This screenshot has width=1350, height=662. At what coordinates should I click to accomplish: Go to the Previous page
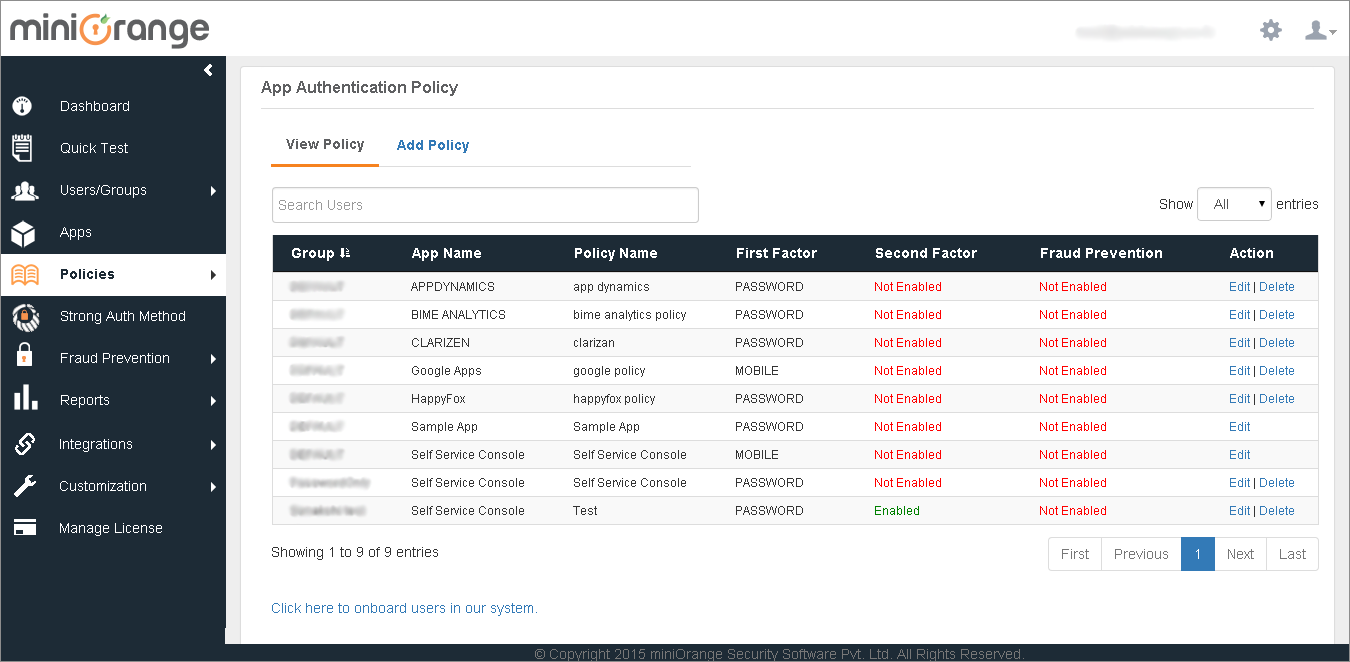[x=1141, y=554]
